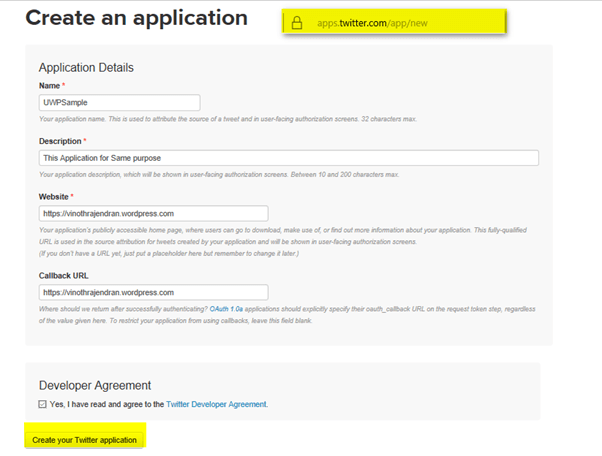Click the Website field label

tap(56, 197)
